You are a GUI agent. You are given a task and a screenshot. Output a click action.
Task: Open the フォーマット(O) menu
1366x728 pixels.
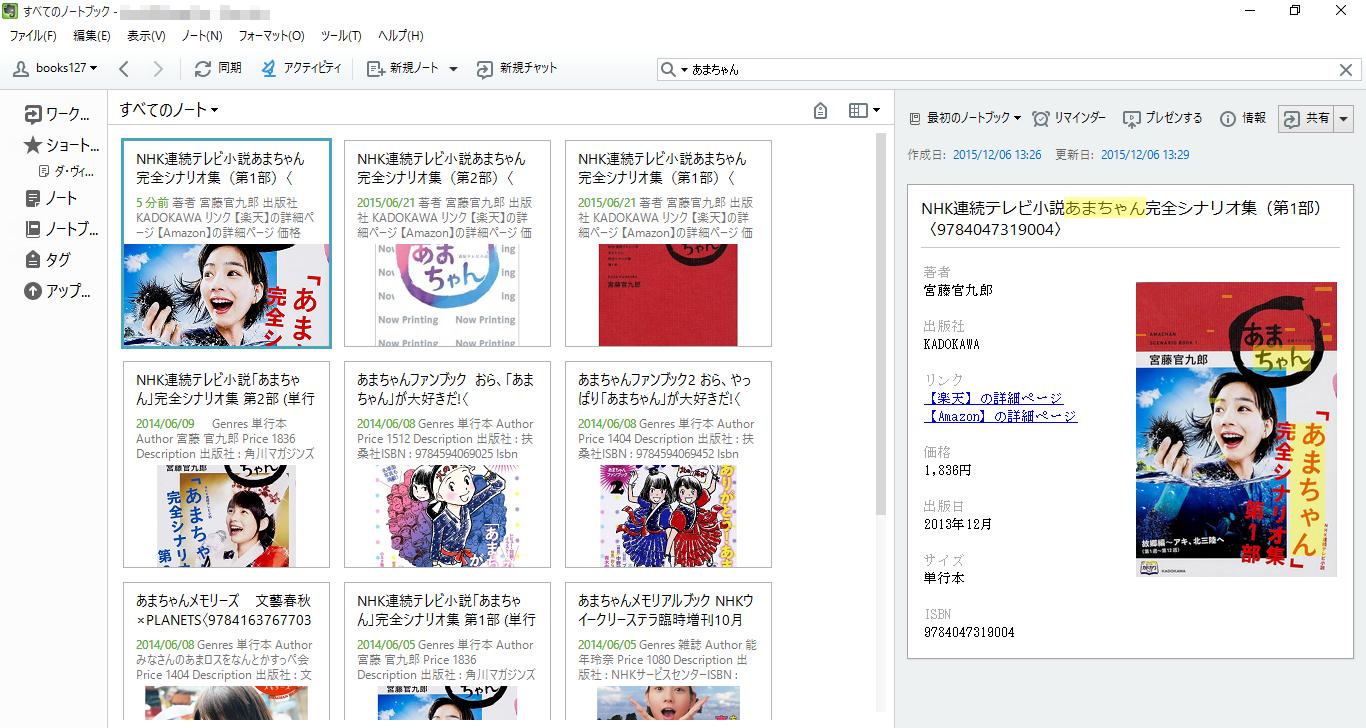(271, 36)
